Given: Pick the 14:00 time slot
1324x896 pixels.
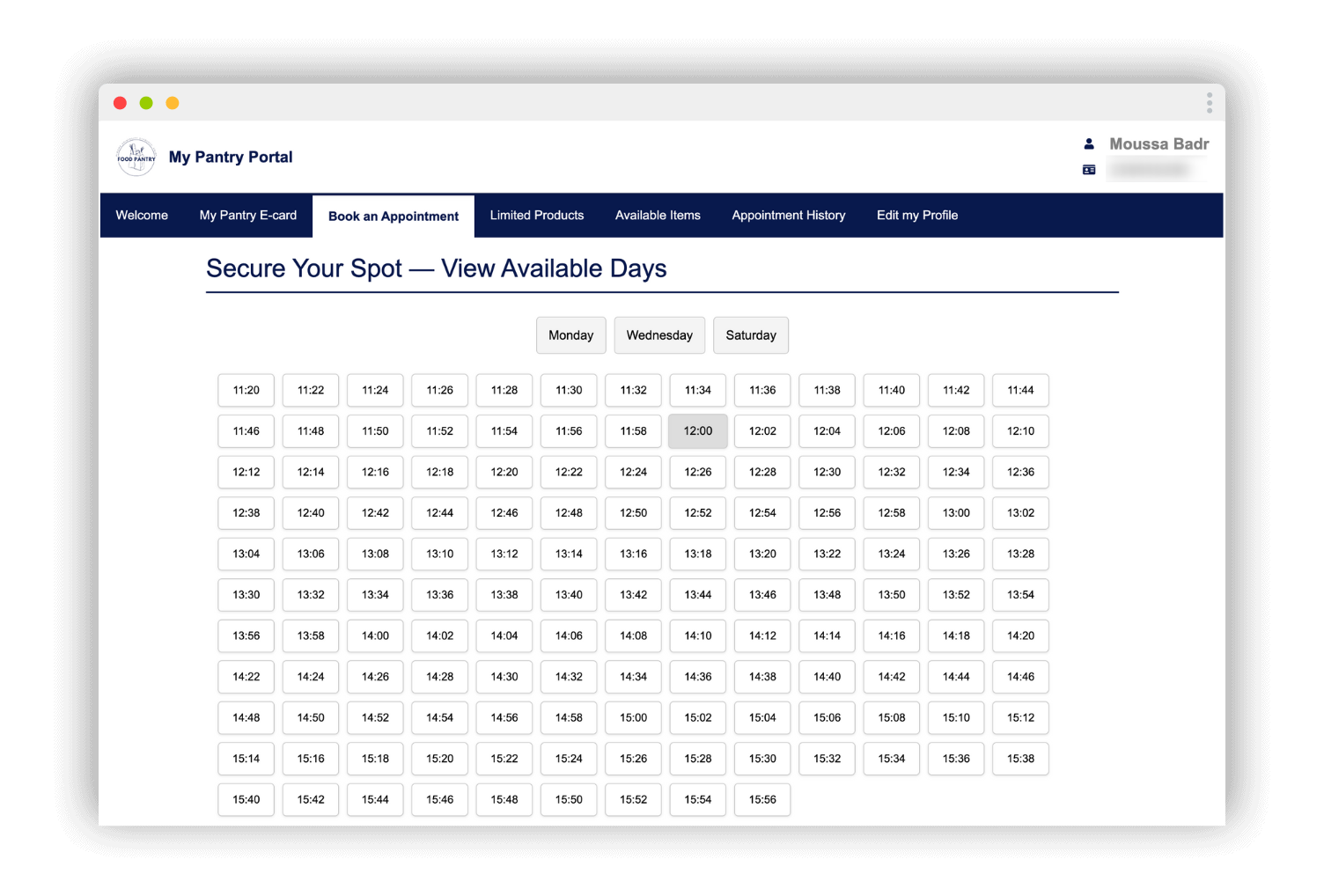Looking at the screenshot, I should [375, 636].
